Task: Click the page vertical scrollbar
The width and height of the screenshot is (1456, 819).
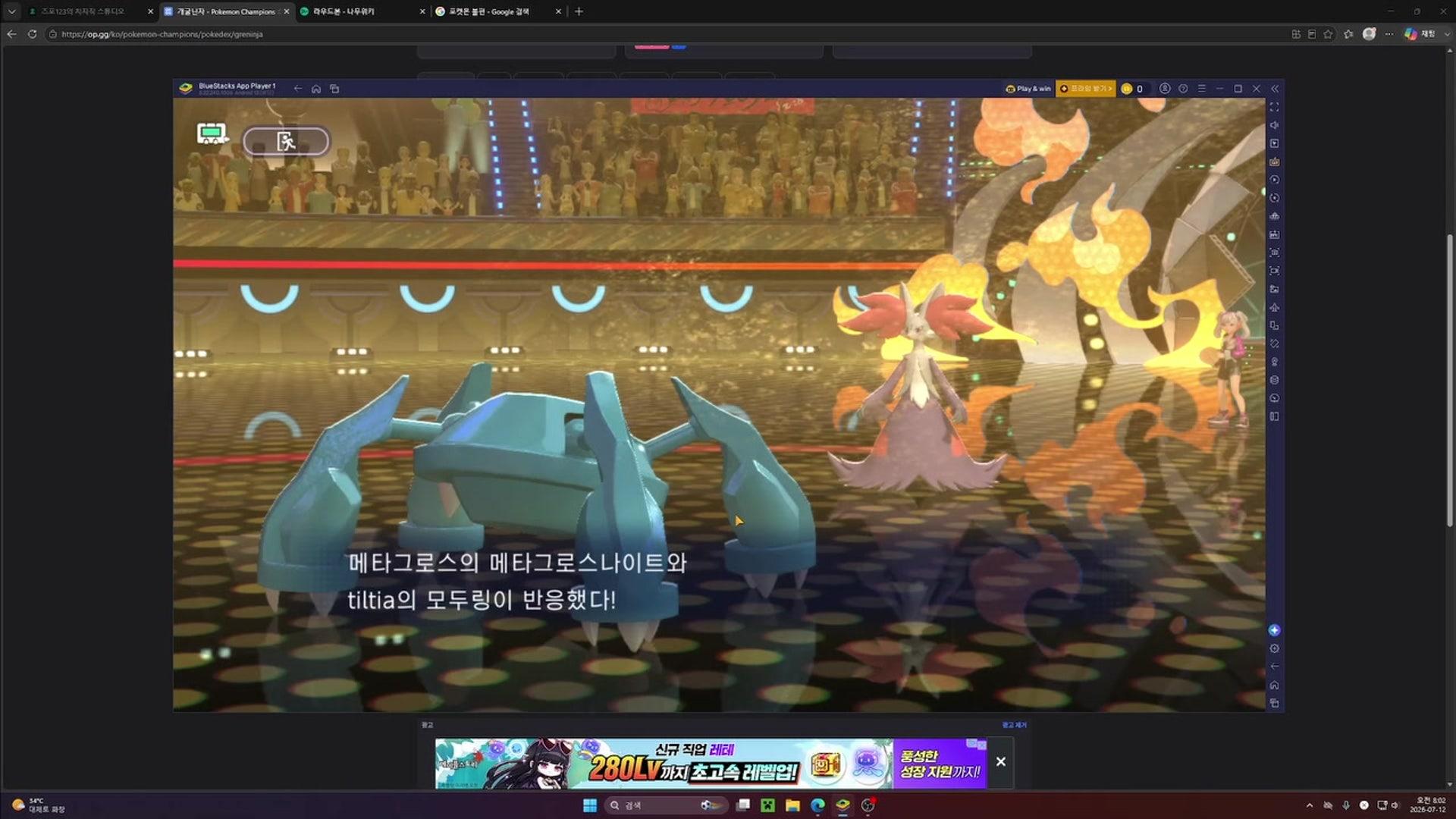Action: (1450, 379)
